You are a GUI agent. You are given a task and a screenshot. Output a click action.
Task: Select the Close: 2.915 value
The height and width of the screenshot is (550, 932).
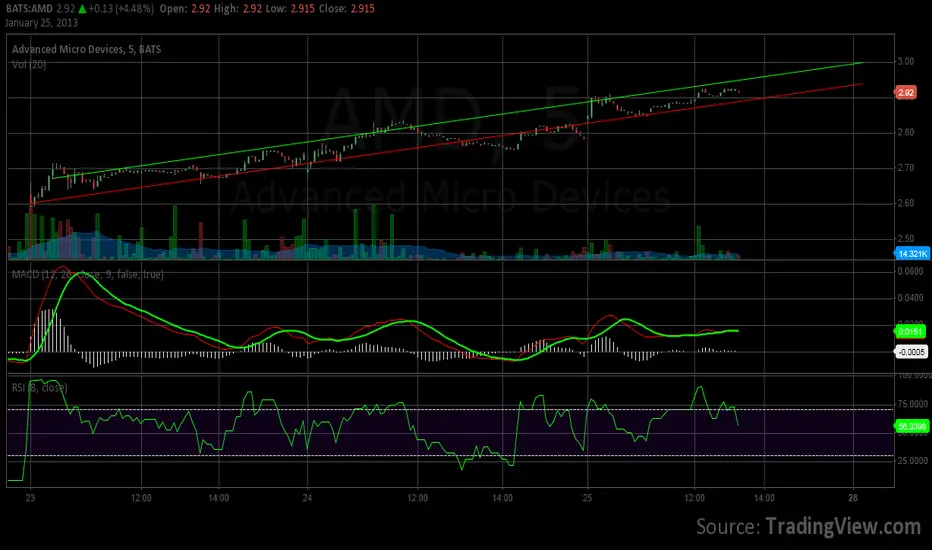(x=347, y=9)
